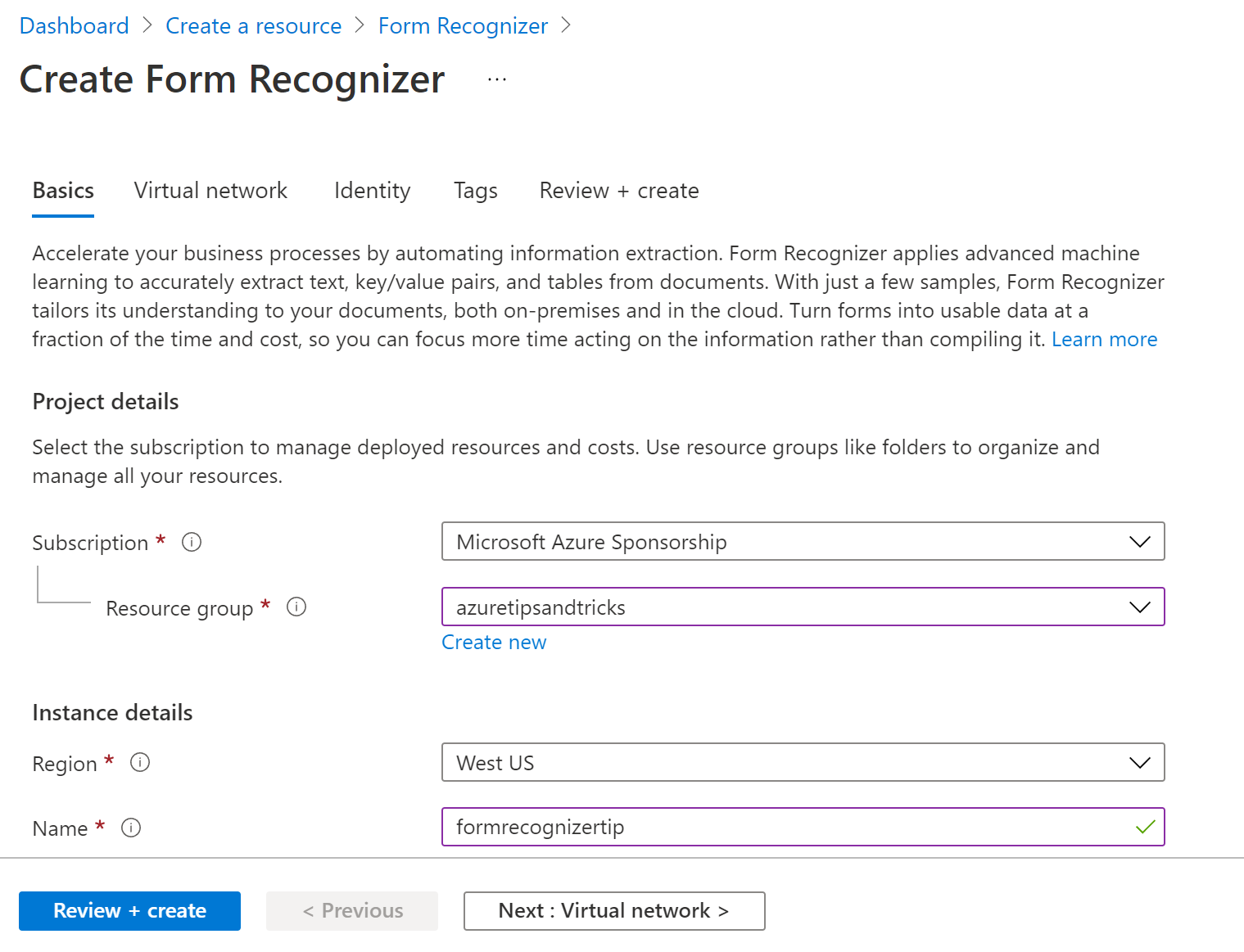The height and width of the screenshot is (952, 1244).
Task: Open the Identity tab
Action: click(x=372, y=191)
